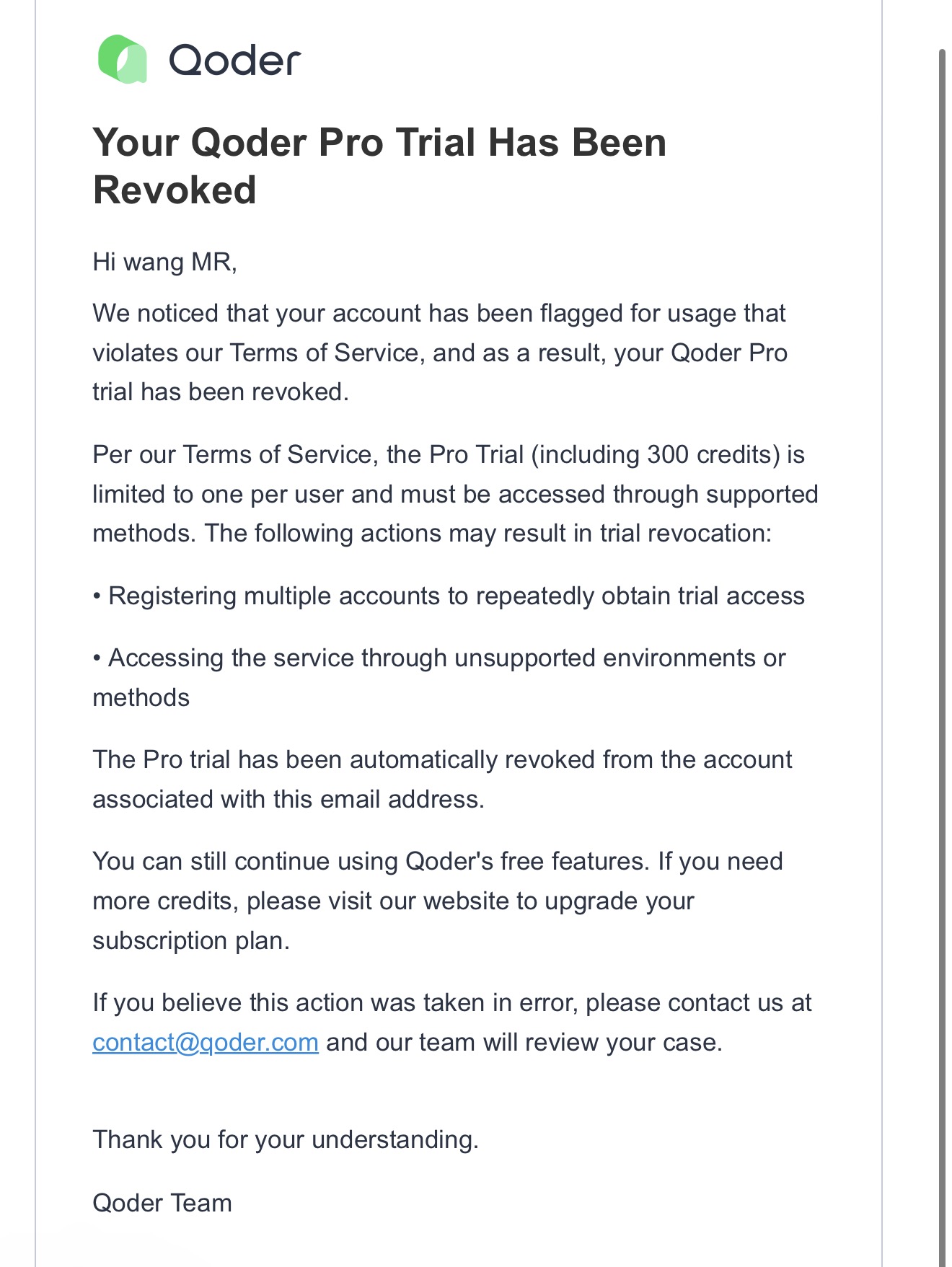Click the 'Your Qoder Pro Trial Has Been Revoked' heading

(379, 166)
